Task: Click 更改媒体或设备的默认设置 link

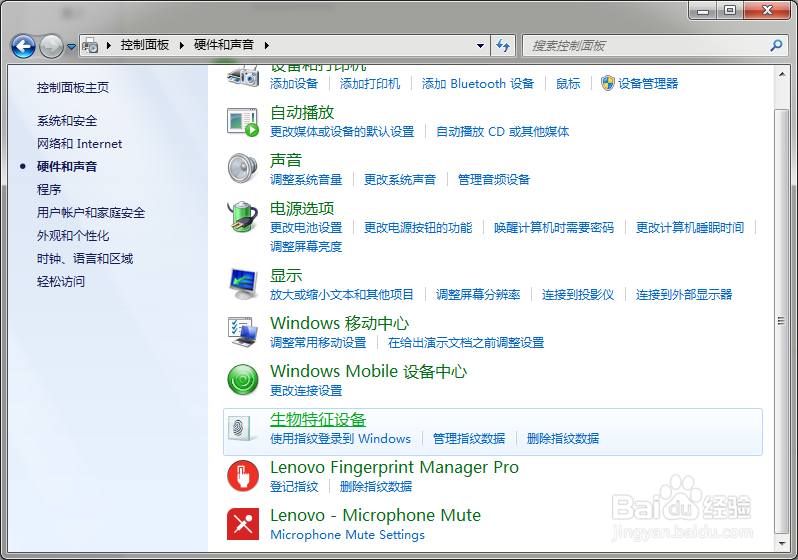Action: [342, 132]
